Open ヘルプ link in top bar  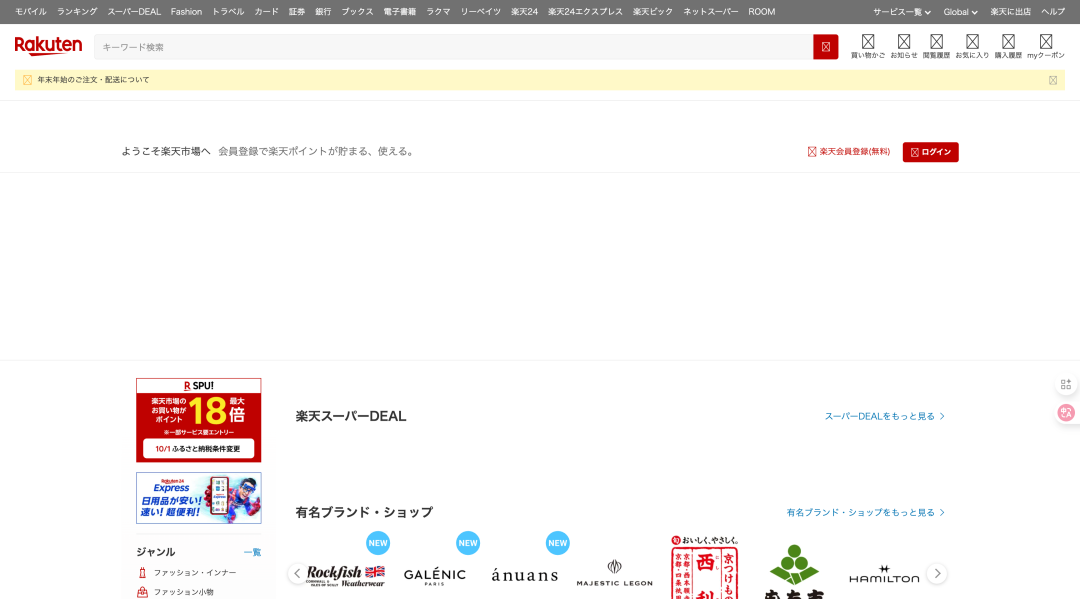point(1052,12)
